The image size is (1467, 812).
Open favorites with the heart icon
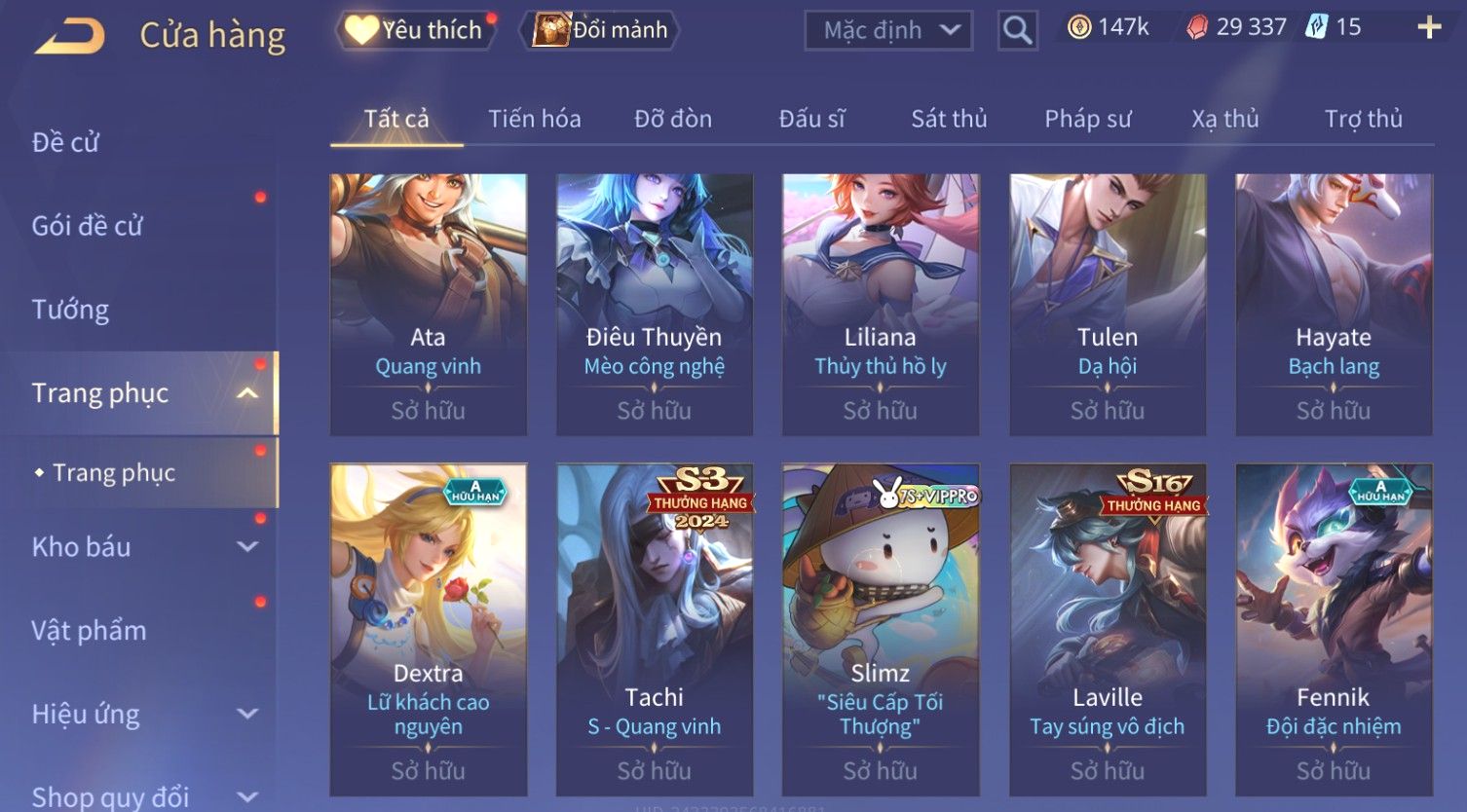pos(360,30)
